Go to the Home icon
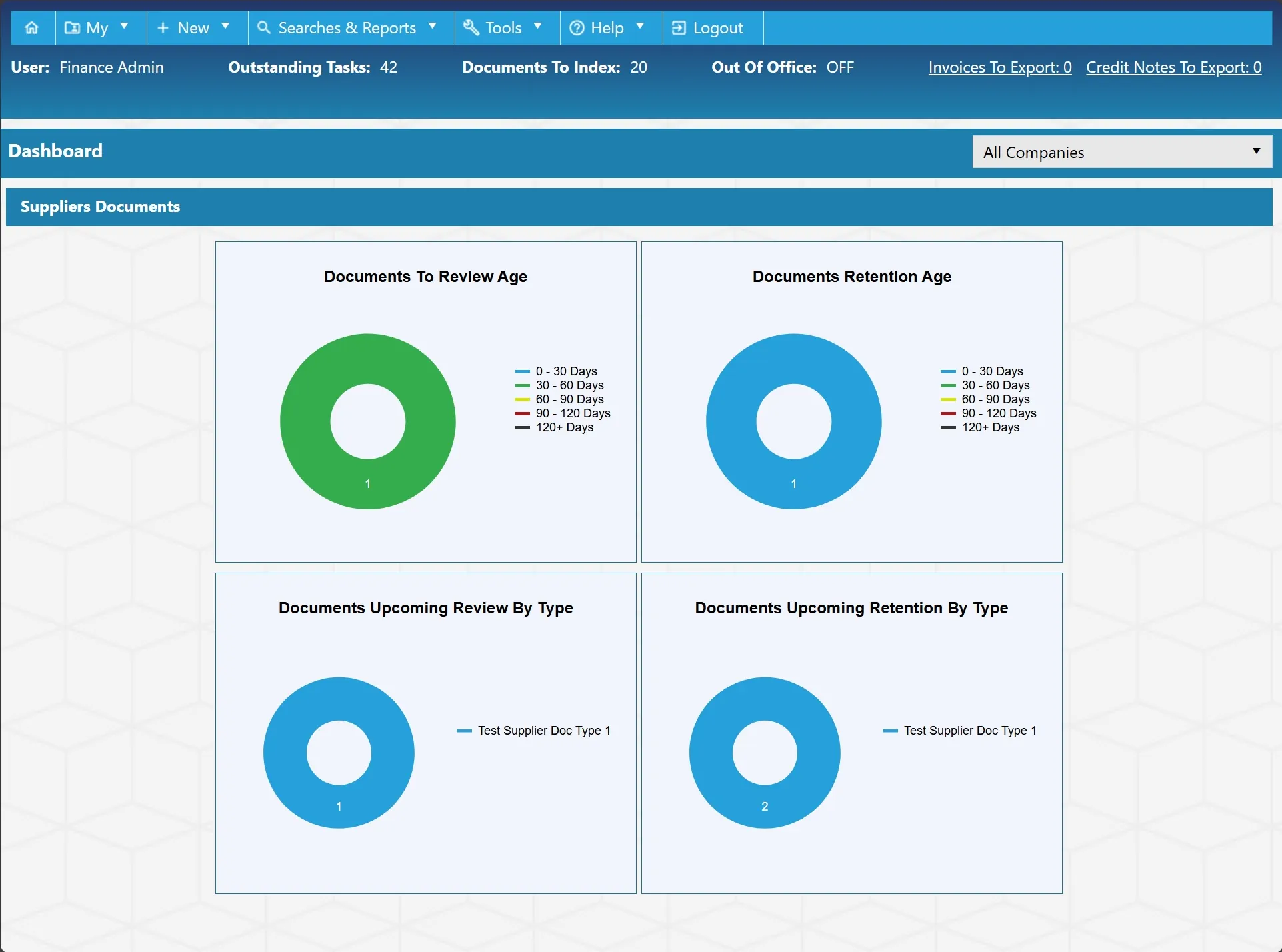The height and width of the screenshot is (952, 1282). point(31,28)
